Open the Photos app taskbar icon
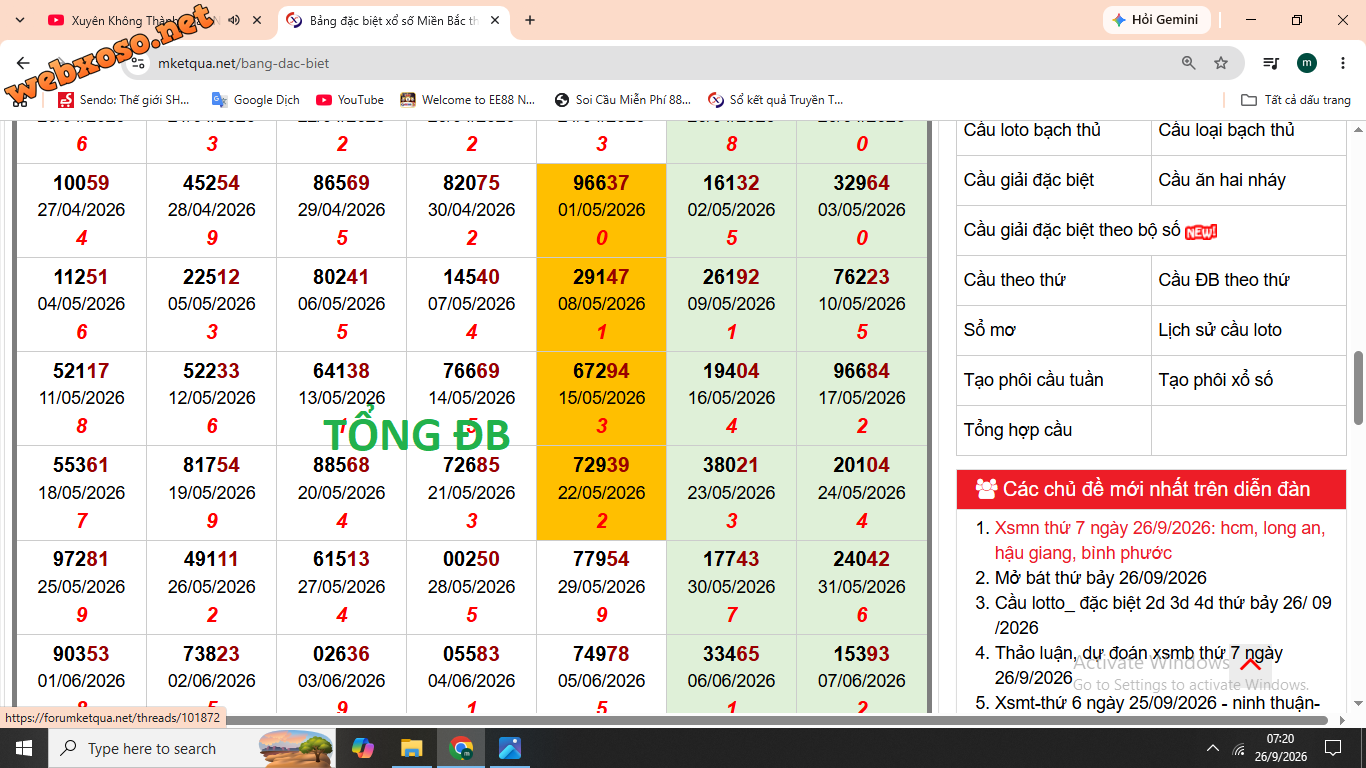The width and height of the screenshot is (1366, 768). pyautogui.click(x=509, y=748)
